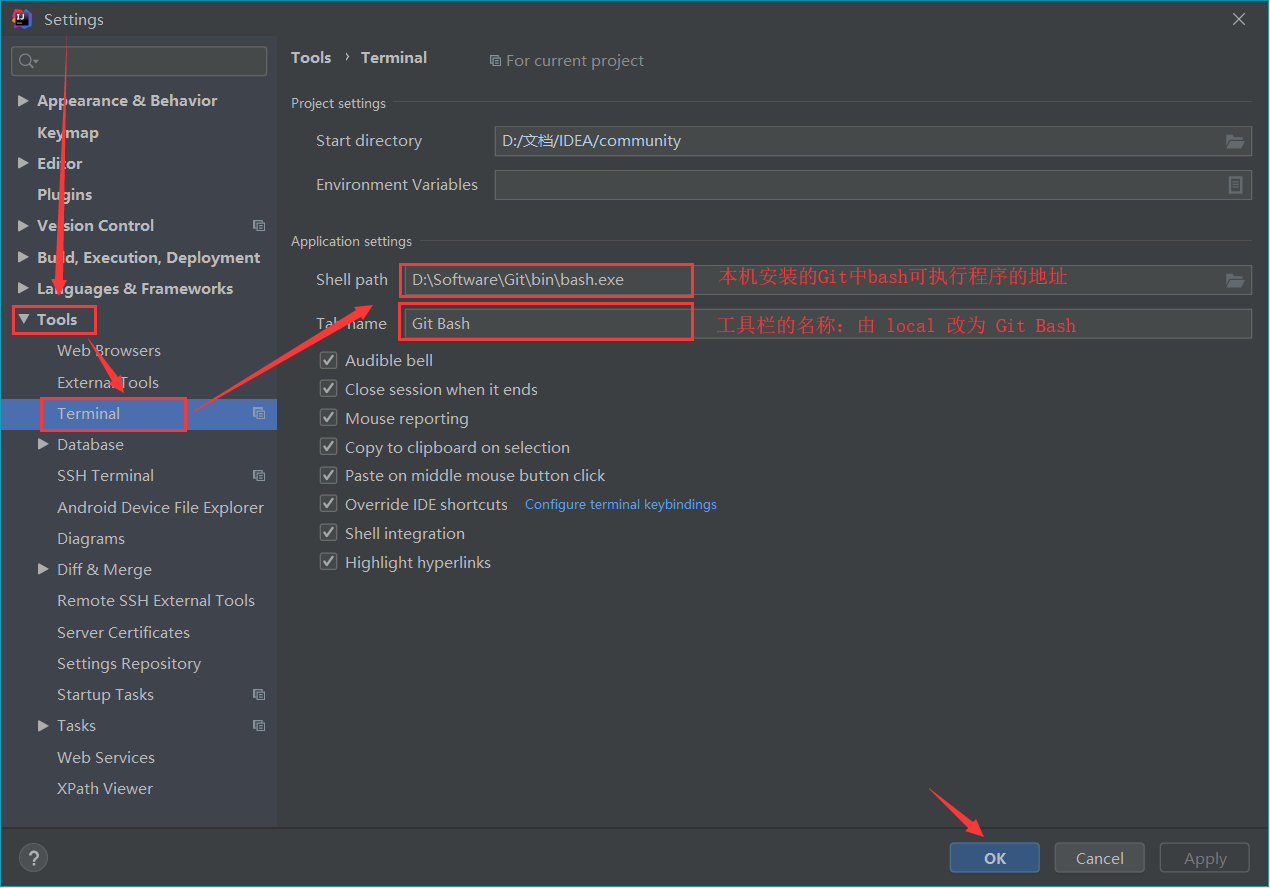Disable the Audible bell option
The width and height of the screenshot is (1270, 888).
(x=328, y=359)
